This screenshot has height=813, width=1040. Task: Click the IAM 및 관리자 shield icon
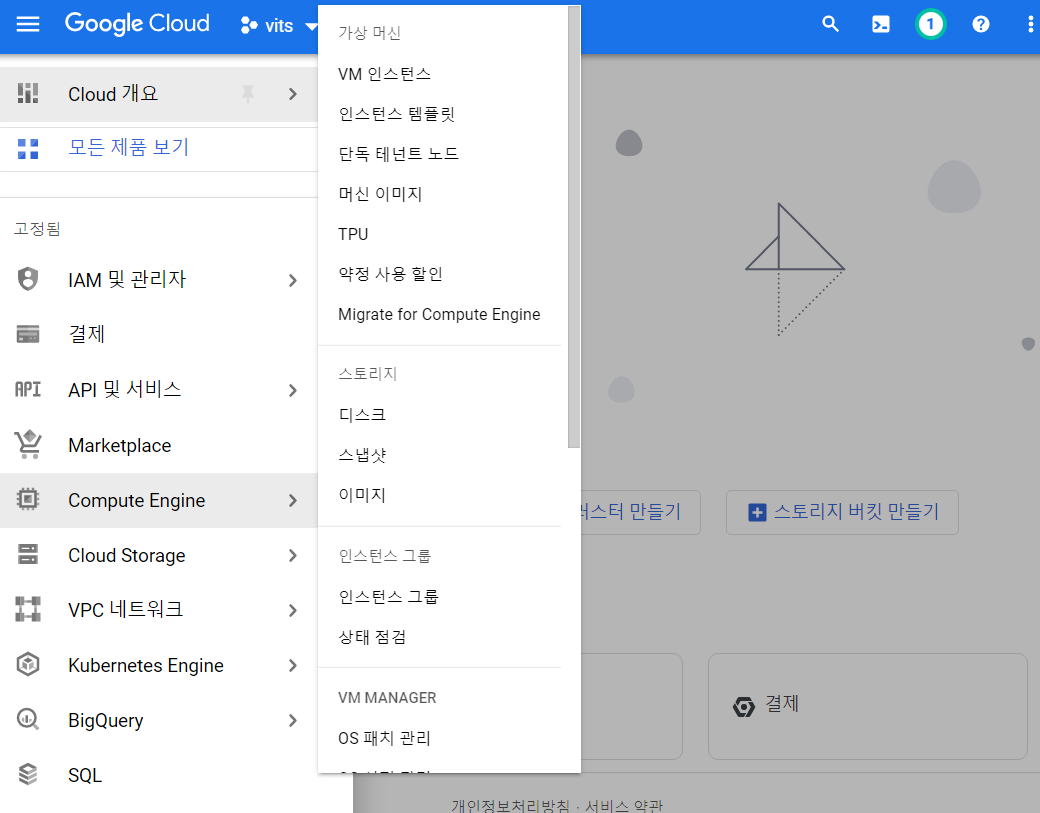(28, 279)
